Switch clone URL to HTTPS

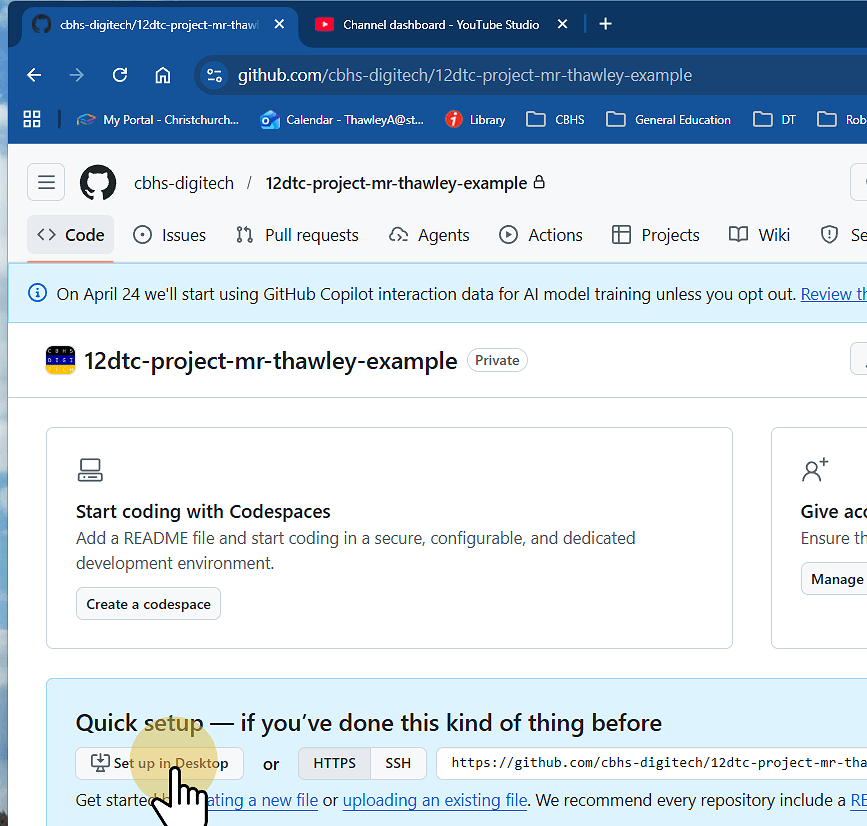click(334, 762)
